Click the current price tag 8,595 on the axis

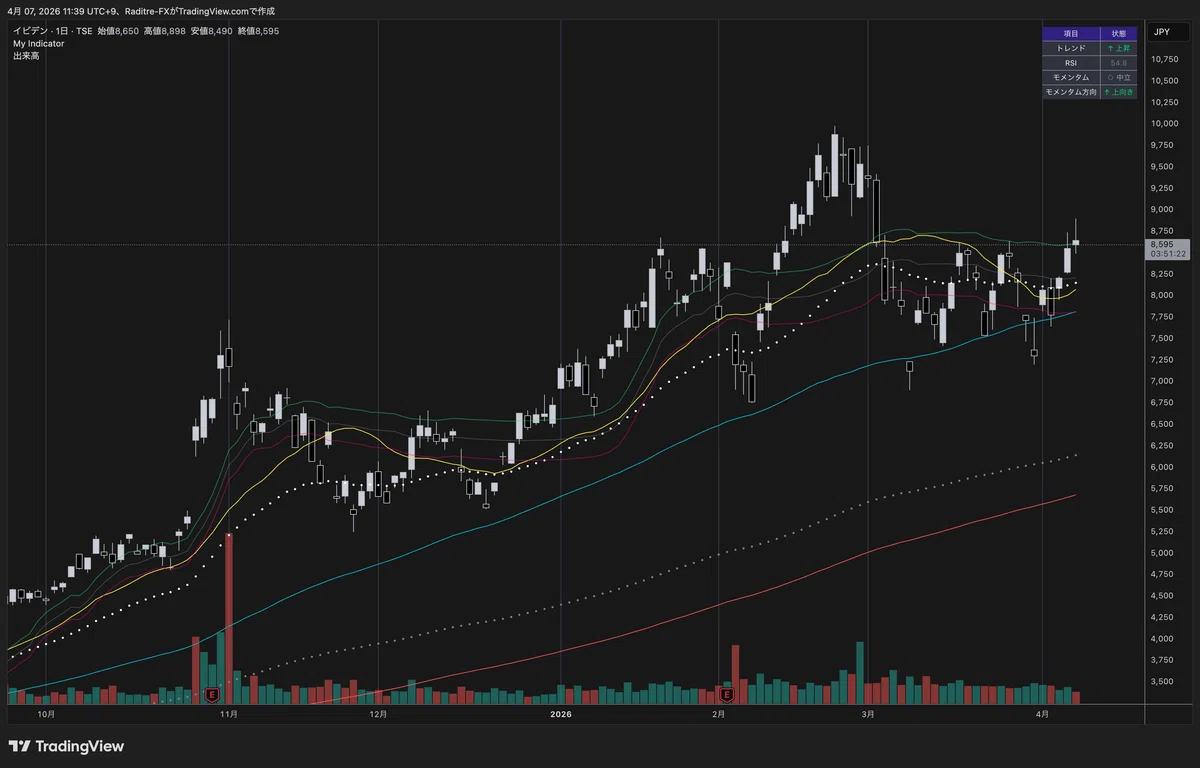tap(1162, 244)
